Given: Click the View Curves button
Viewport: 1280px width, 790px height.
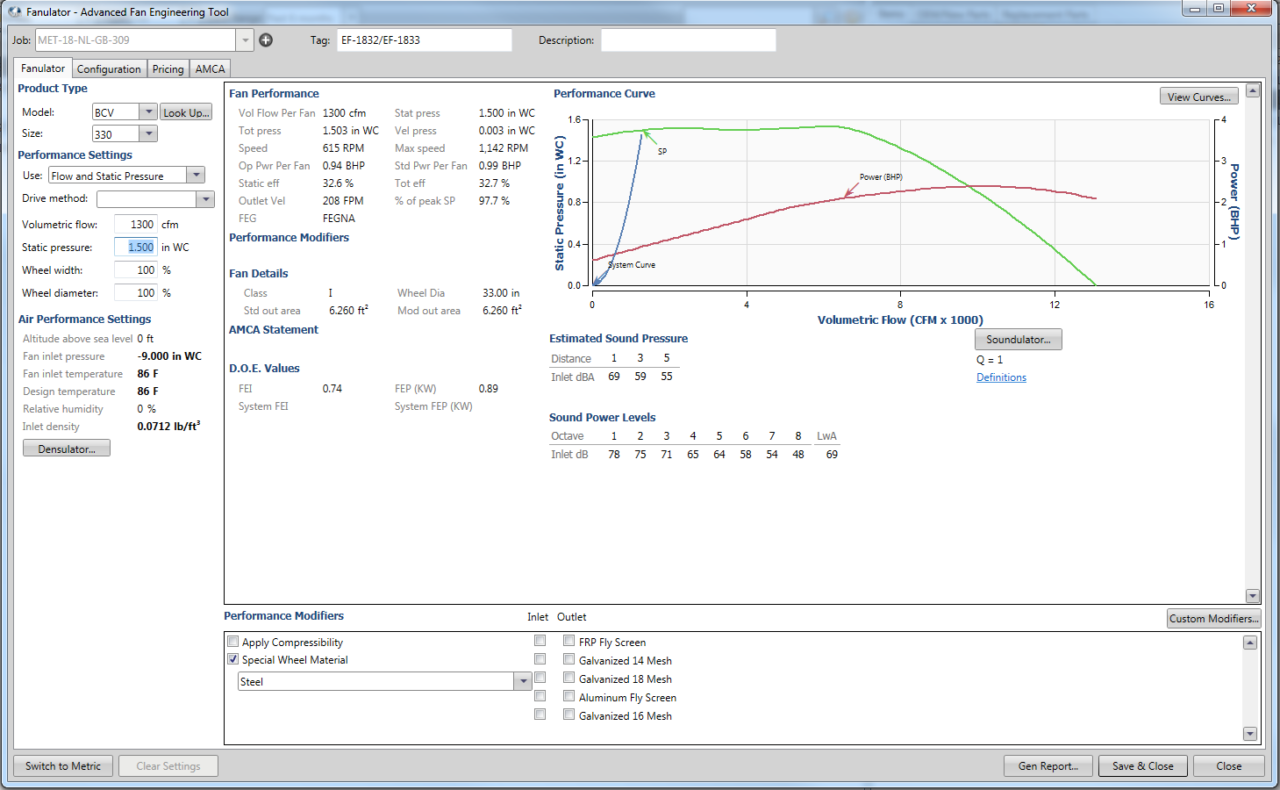Looking at the screenshot, I should [x=1198, y=96].
